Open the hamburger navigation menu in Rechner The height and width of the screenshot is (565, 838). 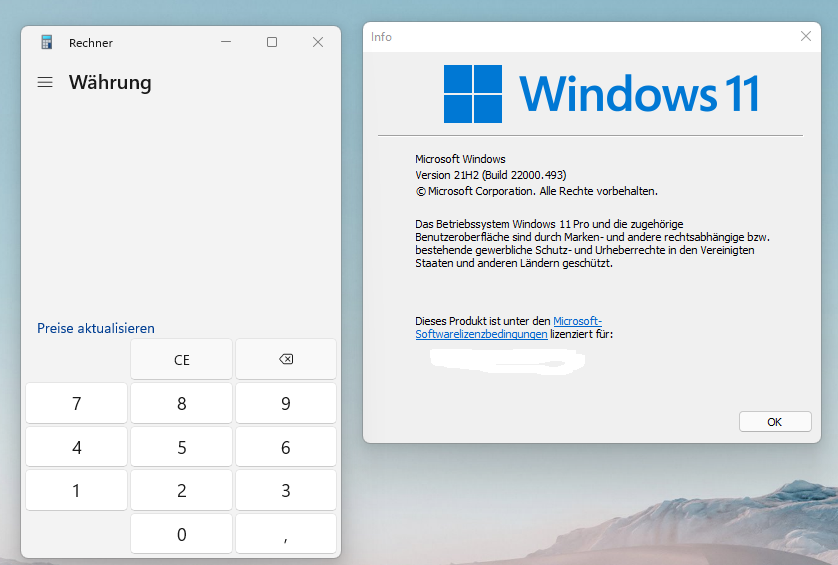tap(45, 82)
